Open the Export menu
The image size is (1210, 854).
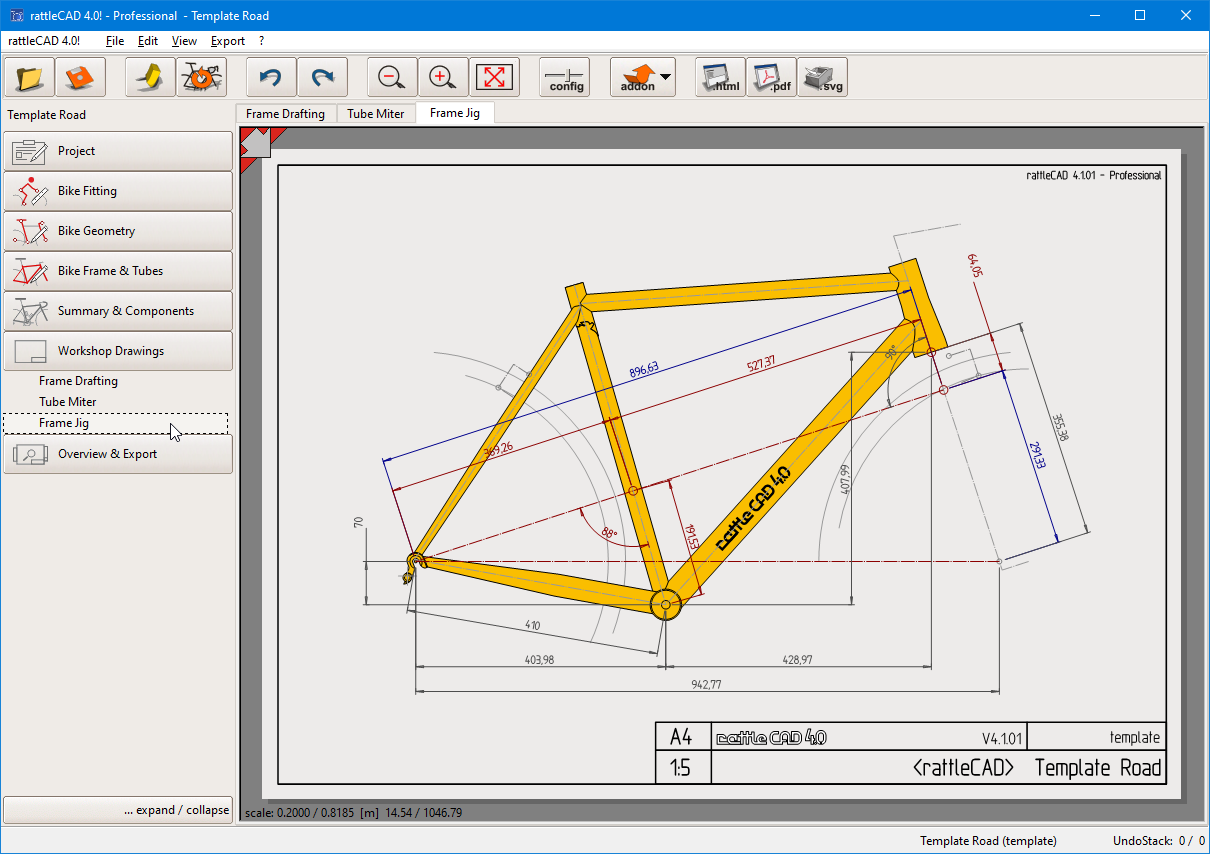click(228, 41)
